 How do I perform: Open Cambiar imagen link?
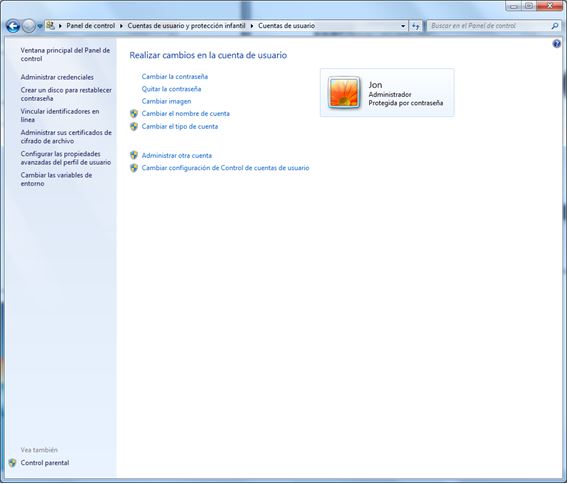(166, 101)
